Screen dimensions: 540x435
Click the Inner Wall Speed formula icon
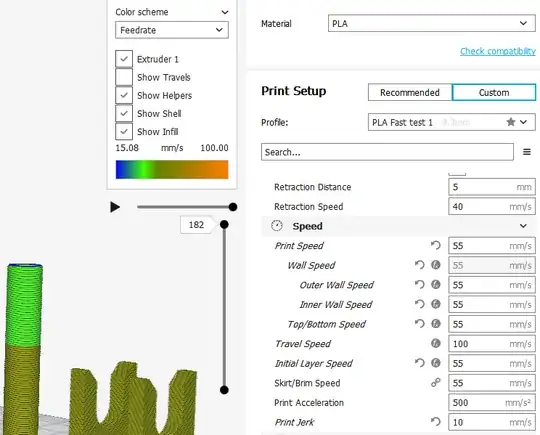[x=436, y=304]
